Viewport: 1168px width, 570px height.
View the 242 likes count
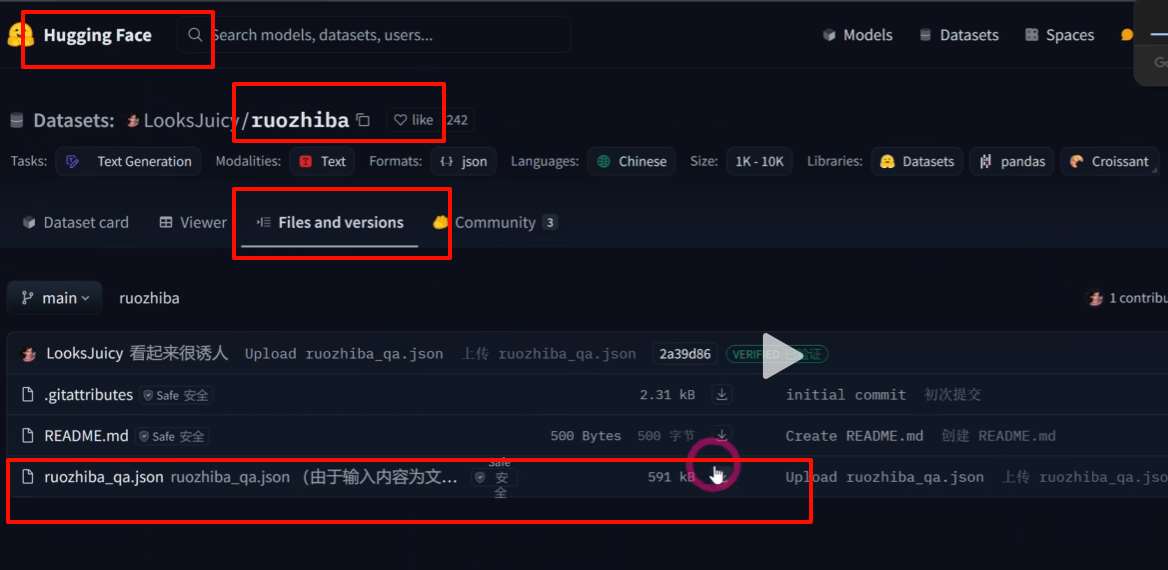[x=457, y=120]
